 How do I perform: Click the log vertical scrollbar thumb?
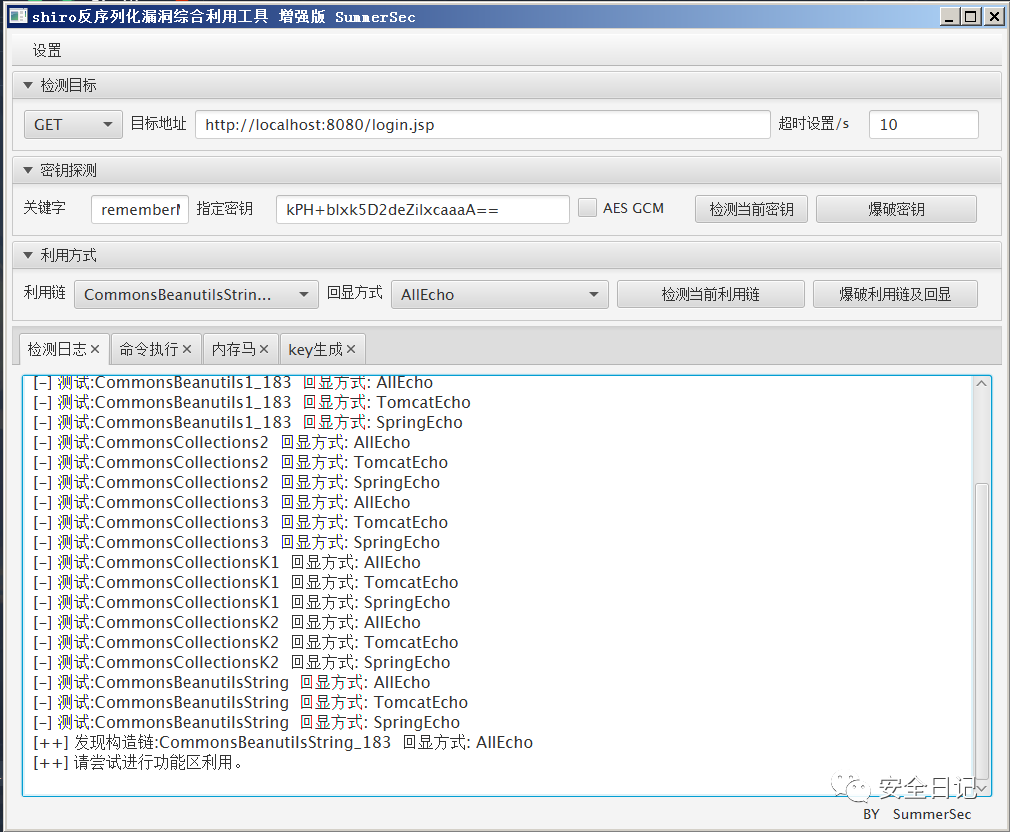pyautogui.click(x=981, y=631)
